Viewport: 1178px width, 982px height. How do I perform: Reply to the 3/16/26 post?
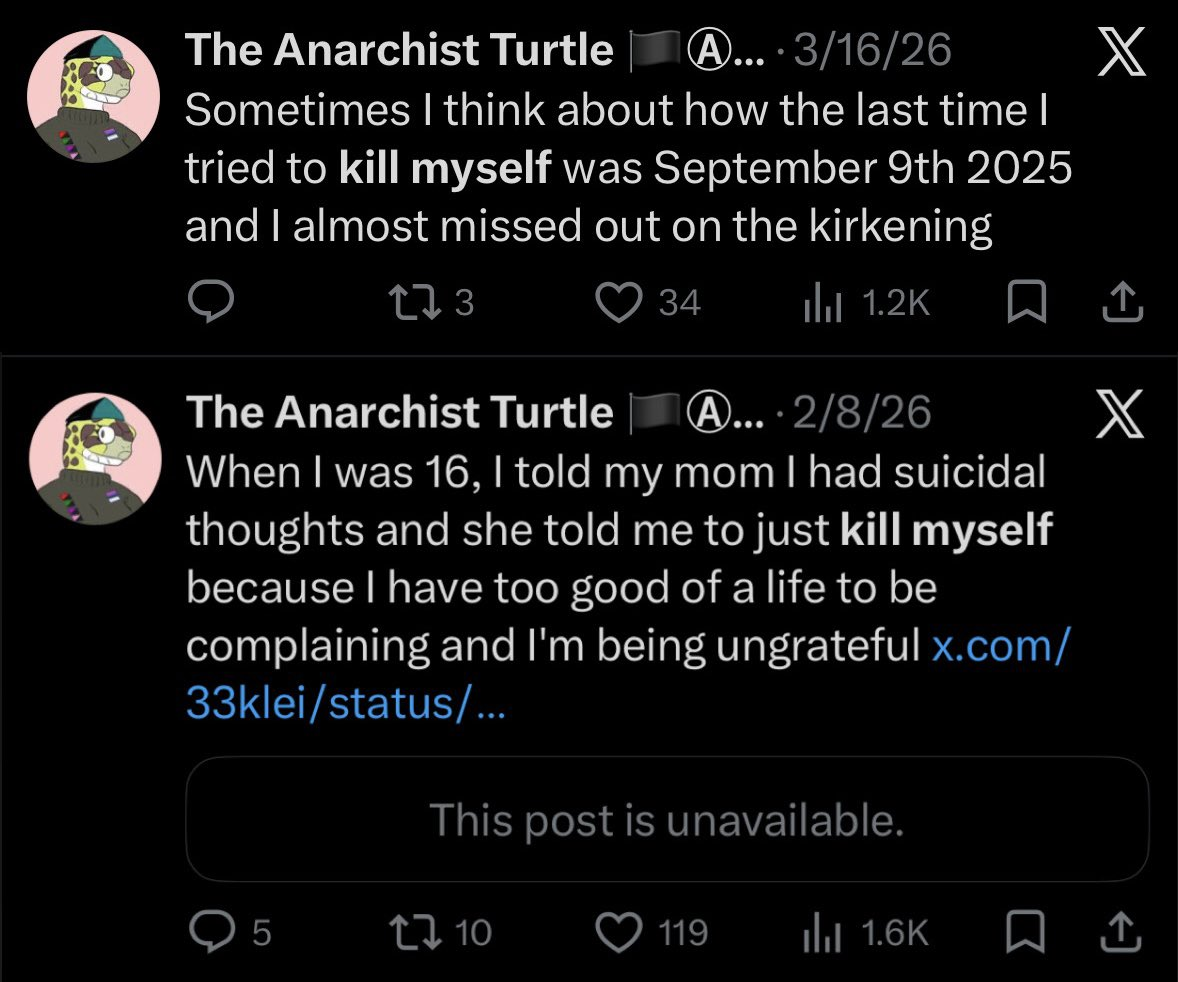pyautogui.click(x=209, y=302)
